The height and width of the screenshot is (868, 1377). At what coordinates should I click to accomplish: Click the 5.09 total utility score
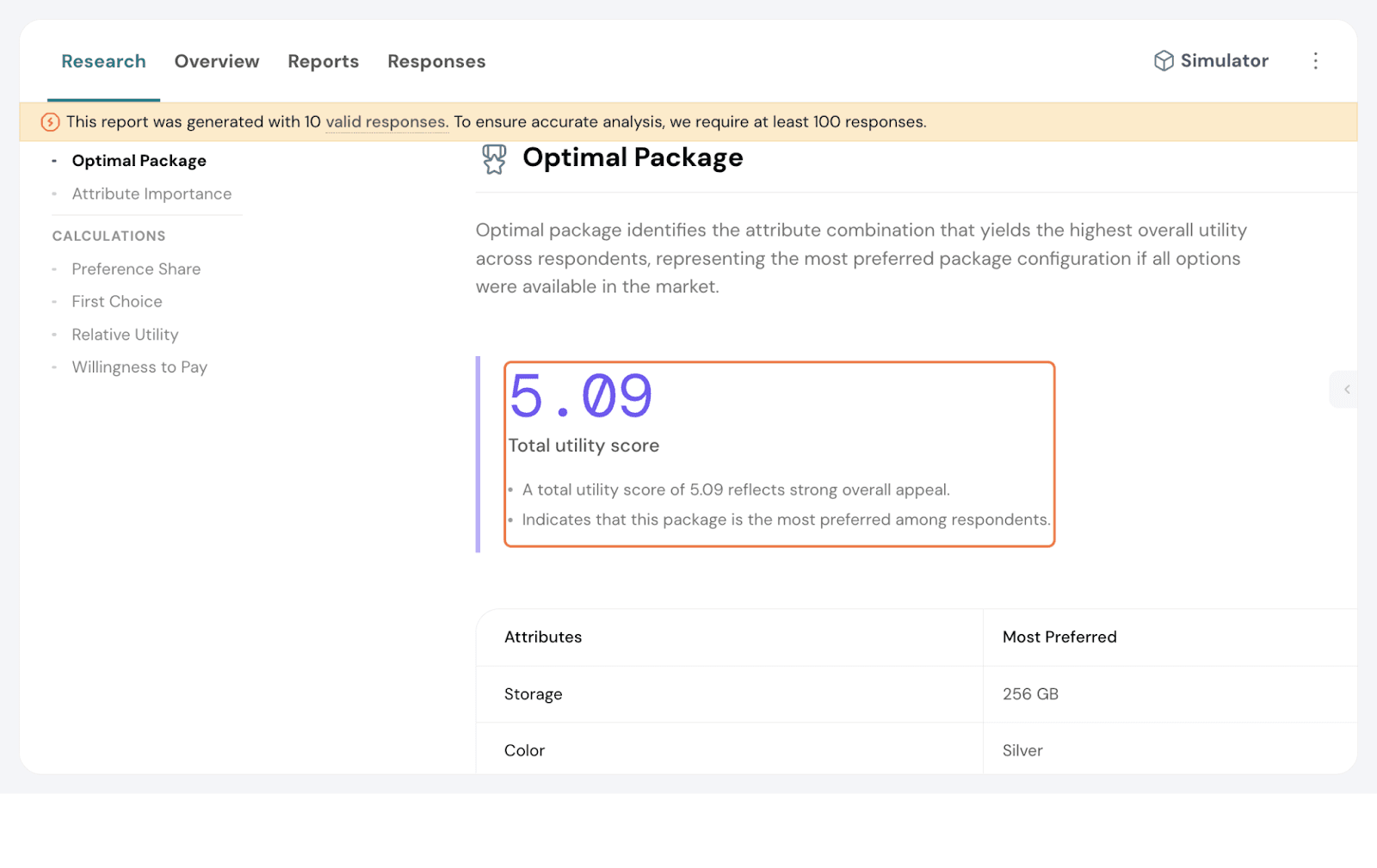581,397
